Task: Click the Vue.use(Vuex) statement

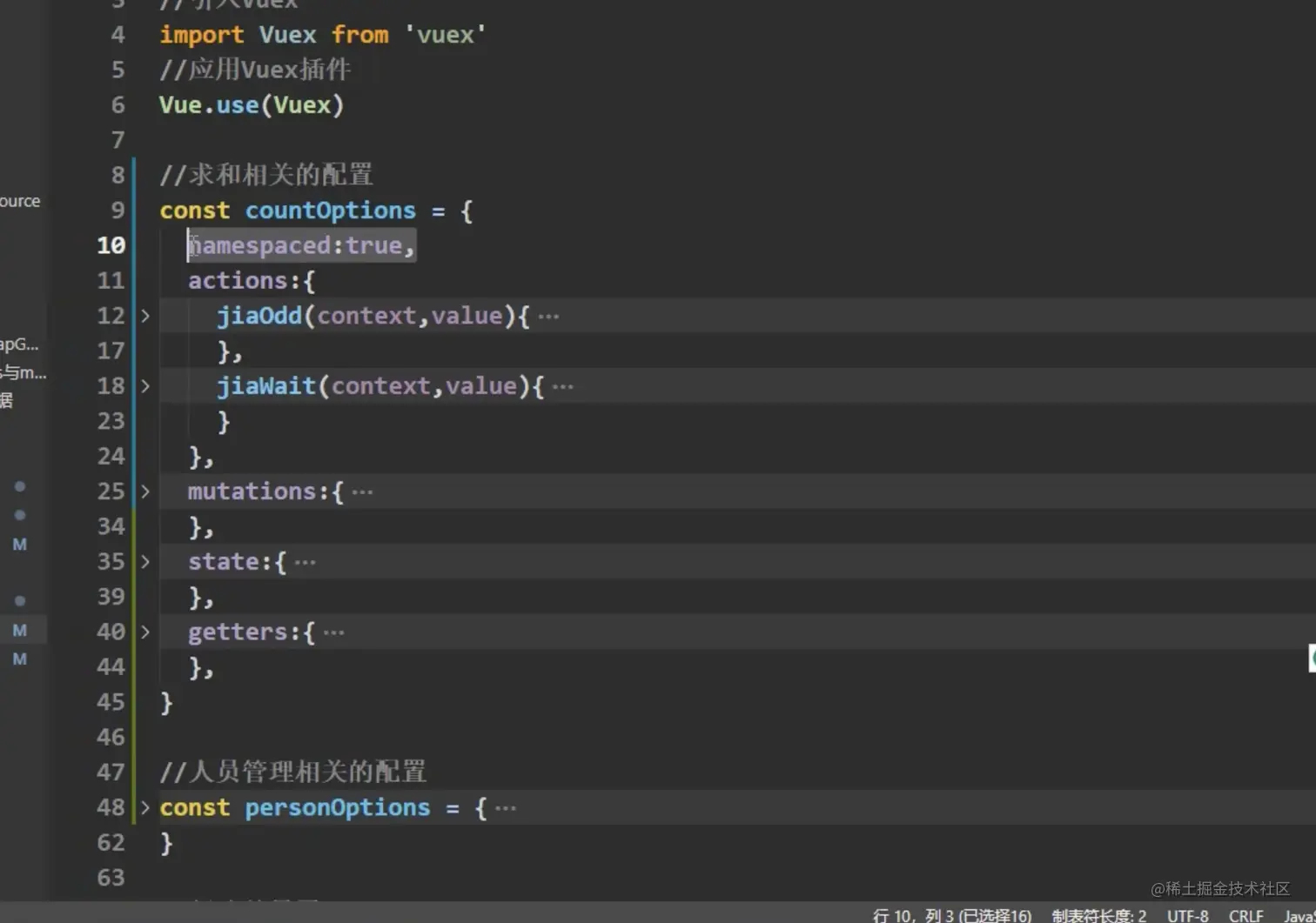Action: pos(252,105)
